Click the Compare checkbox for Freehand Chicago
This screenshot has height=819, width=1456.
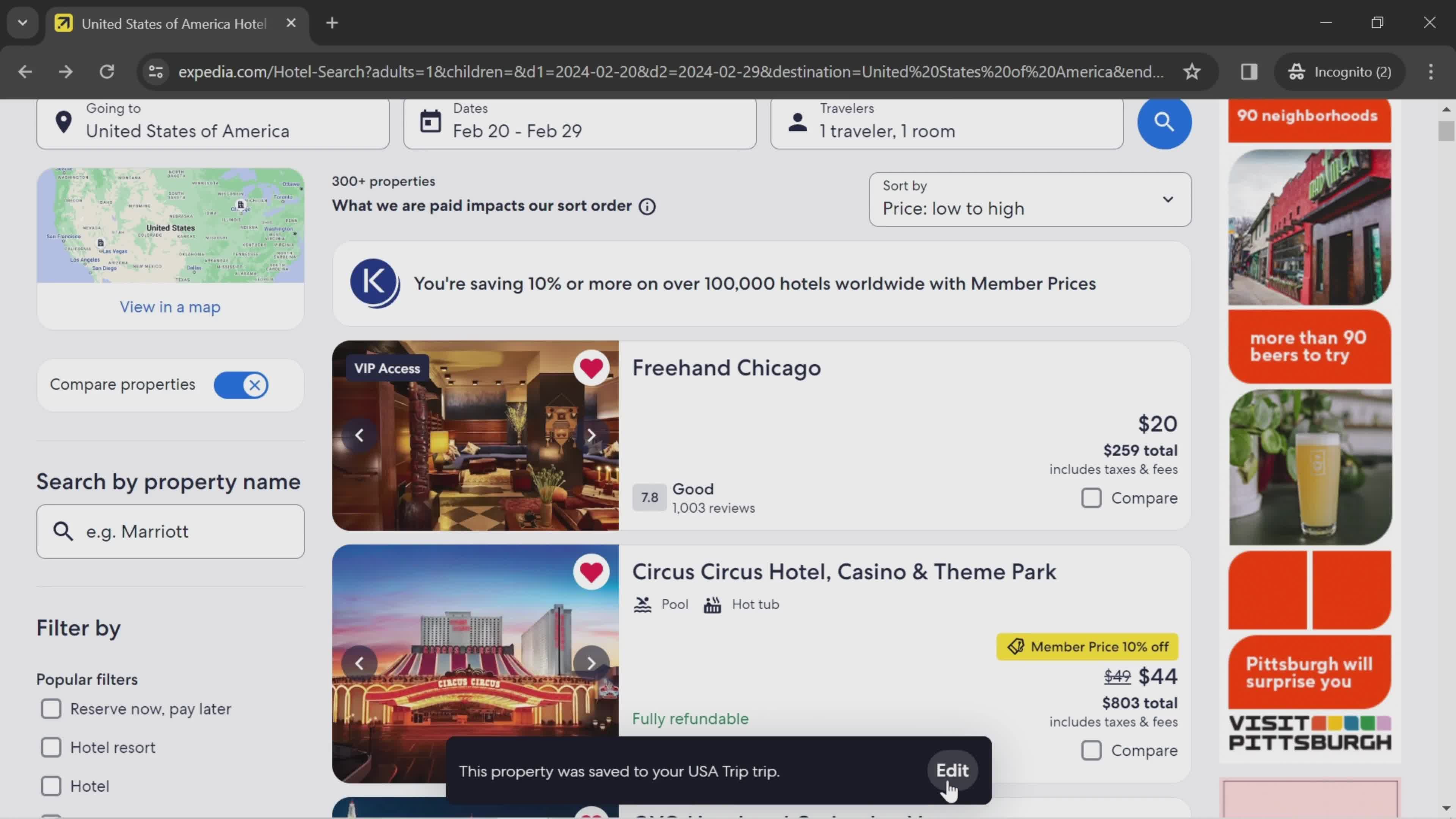pyautogui.click(x=1092, y=498)
